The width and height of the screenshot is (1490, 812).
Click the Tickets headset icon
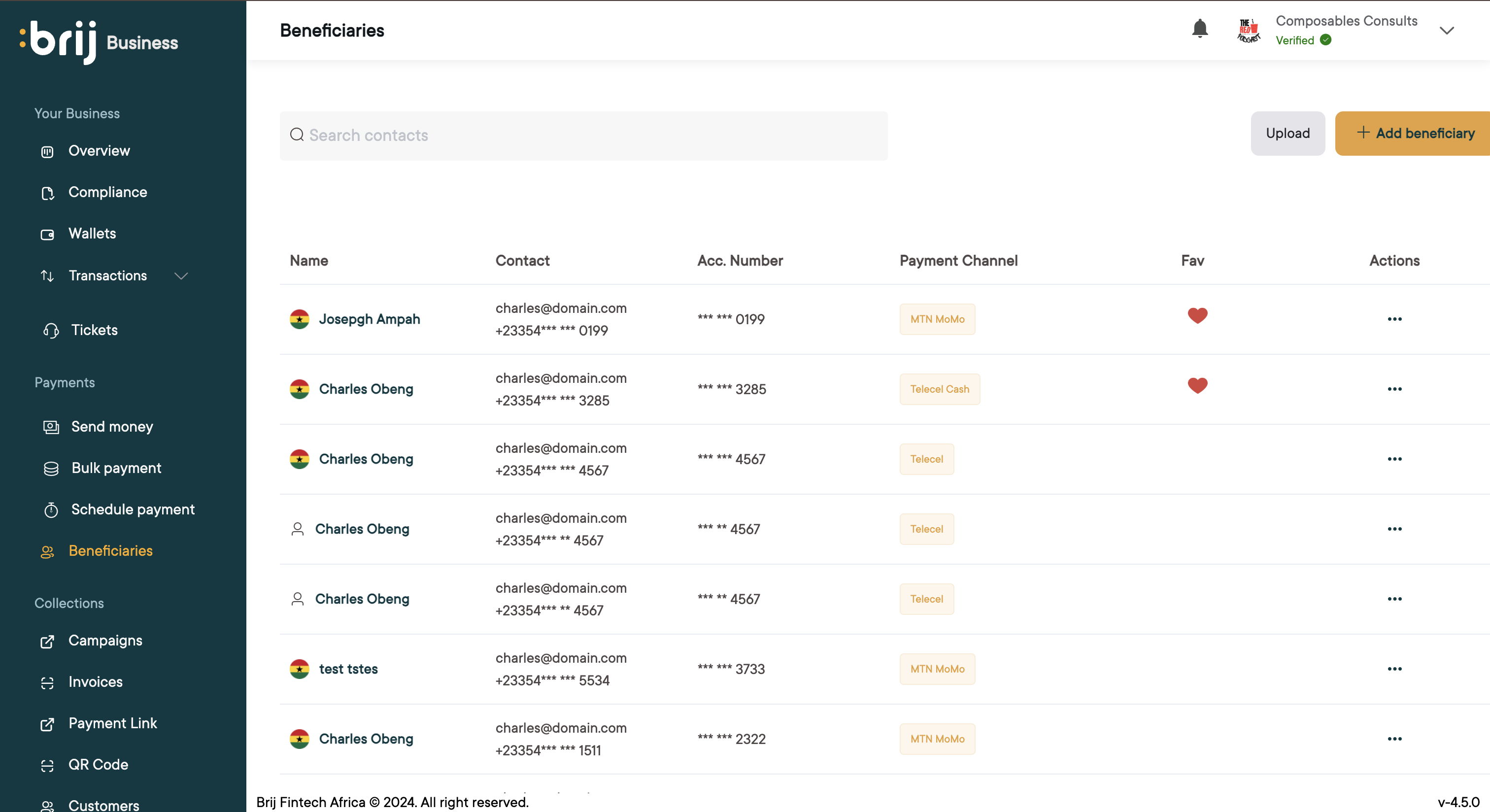[x=51, y=330]
